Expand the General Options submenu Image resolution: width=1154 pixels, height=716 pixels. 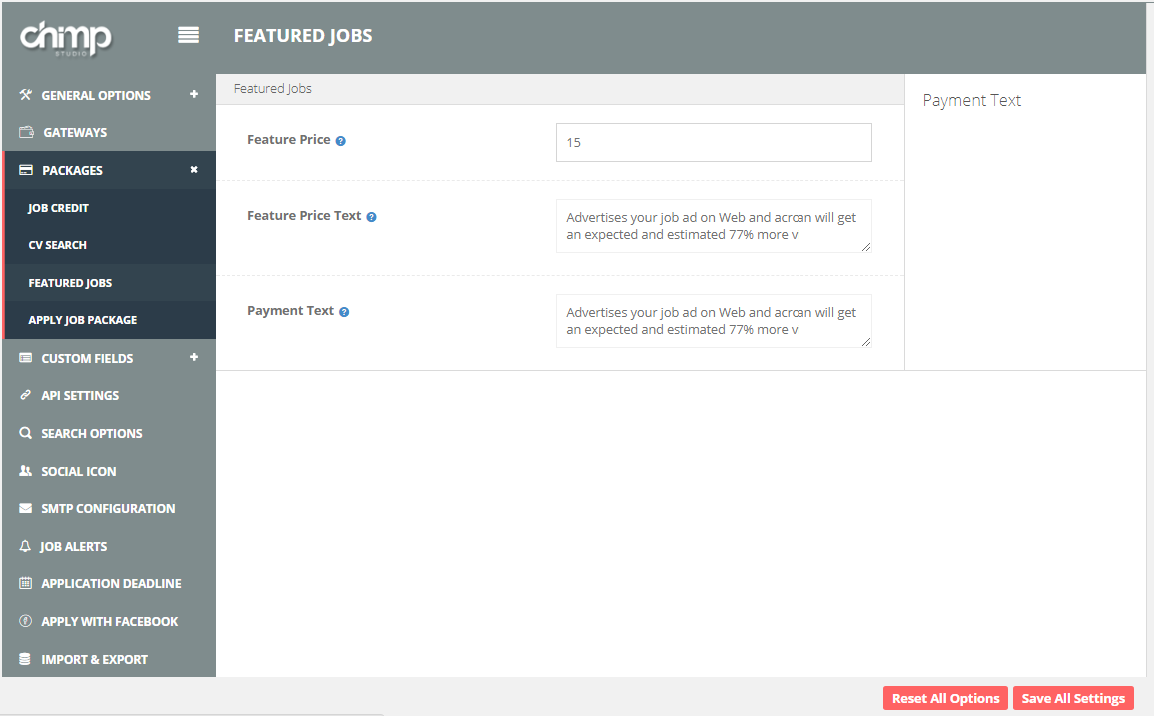tap(194, 95)
